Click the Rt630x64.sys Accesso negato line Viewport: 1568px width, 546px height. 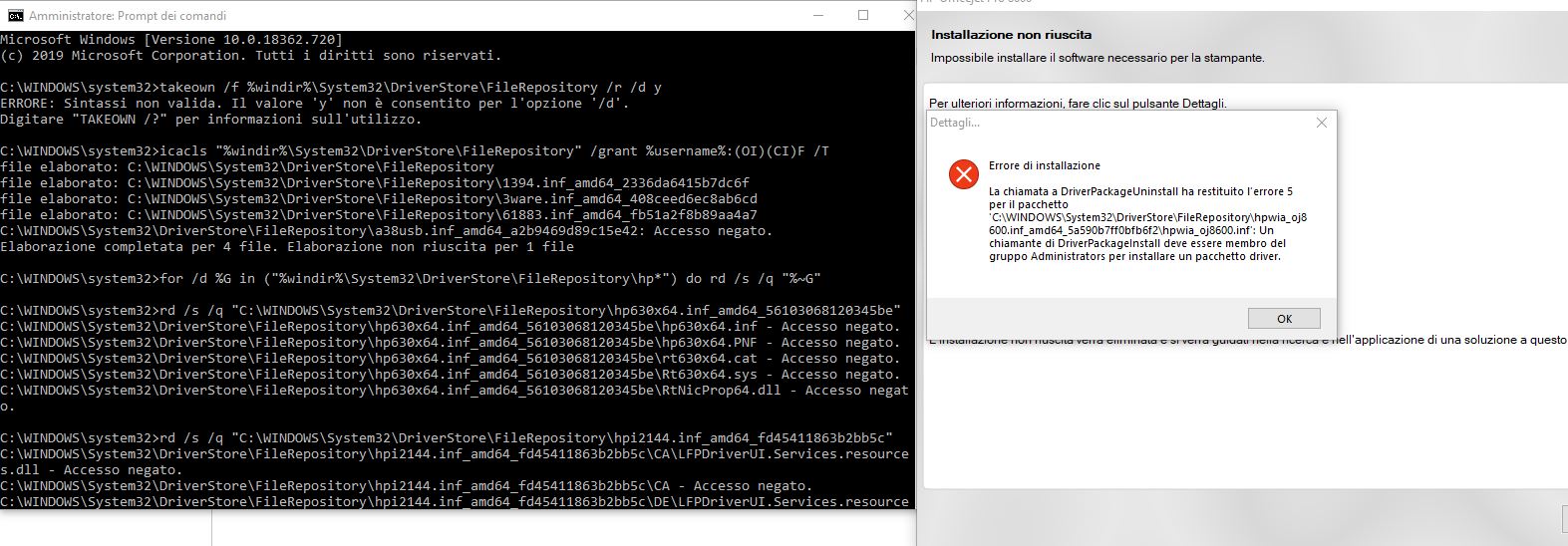[451, 374]
